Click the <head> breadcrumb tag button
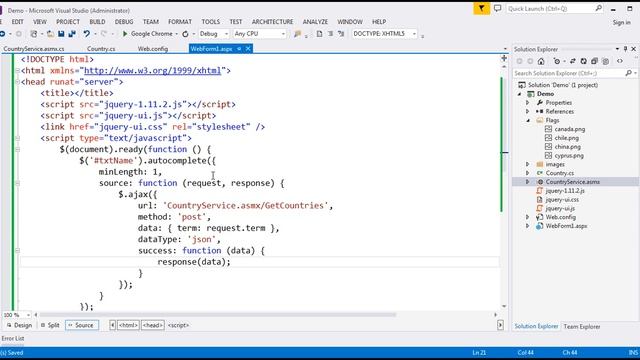 click(x=153, y=325)
